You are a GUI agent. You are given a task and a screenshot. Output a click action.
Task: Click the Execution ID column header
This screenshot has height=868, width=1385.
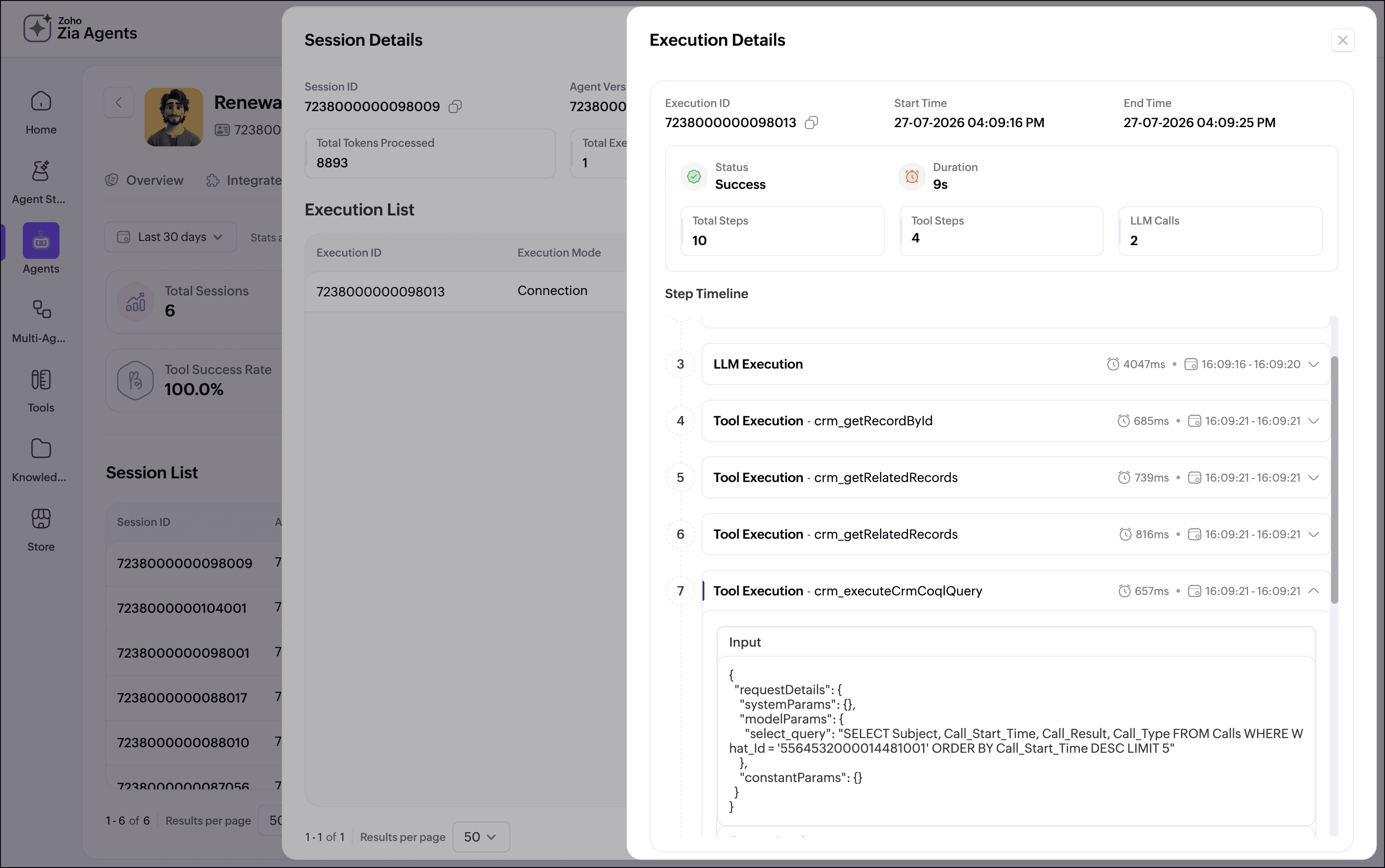(x=349, y=253)
